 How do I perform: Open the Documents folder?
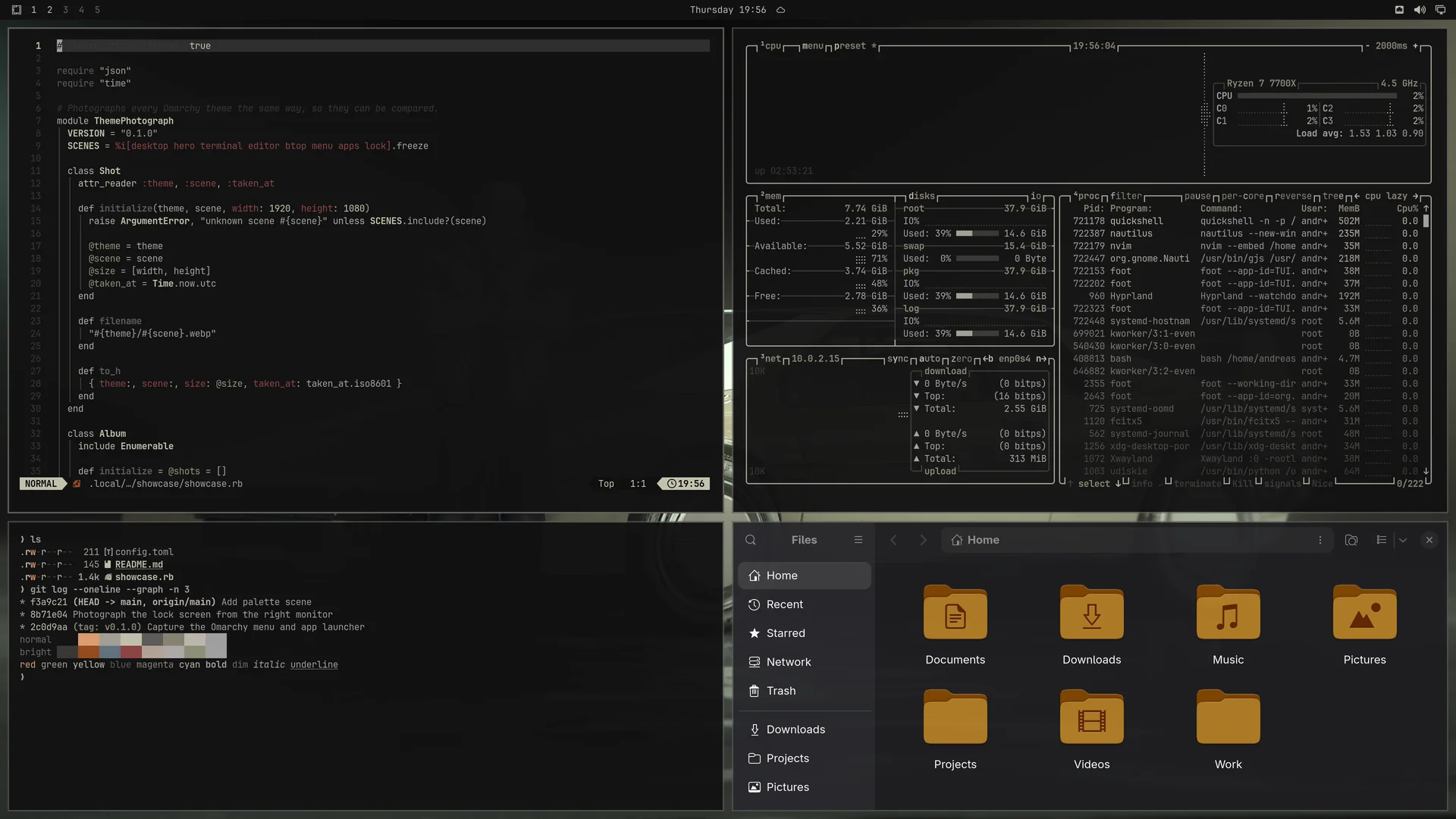coord(955,626)
